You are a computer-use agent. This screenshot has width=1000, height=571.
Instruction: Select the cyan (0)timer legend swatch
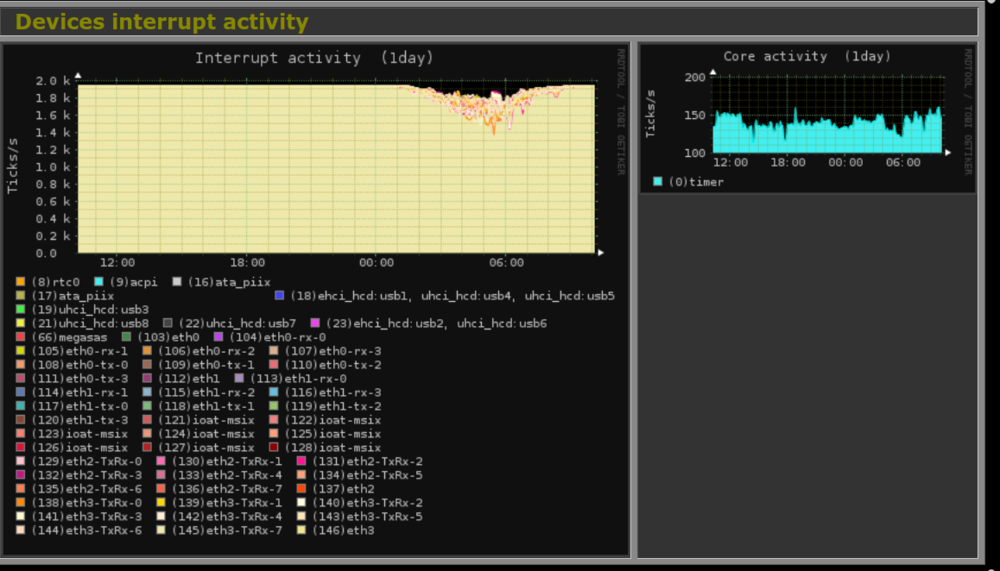click(657, 182)
